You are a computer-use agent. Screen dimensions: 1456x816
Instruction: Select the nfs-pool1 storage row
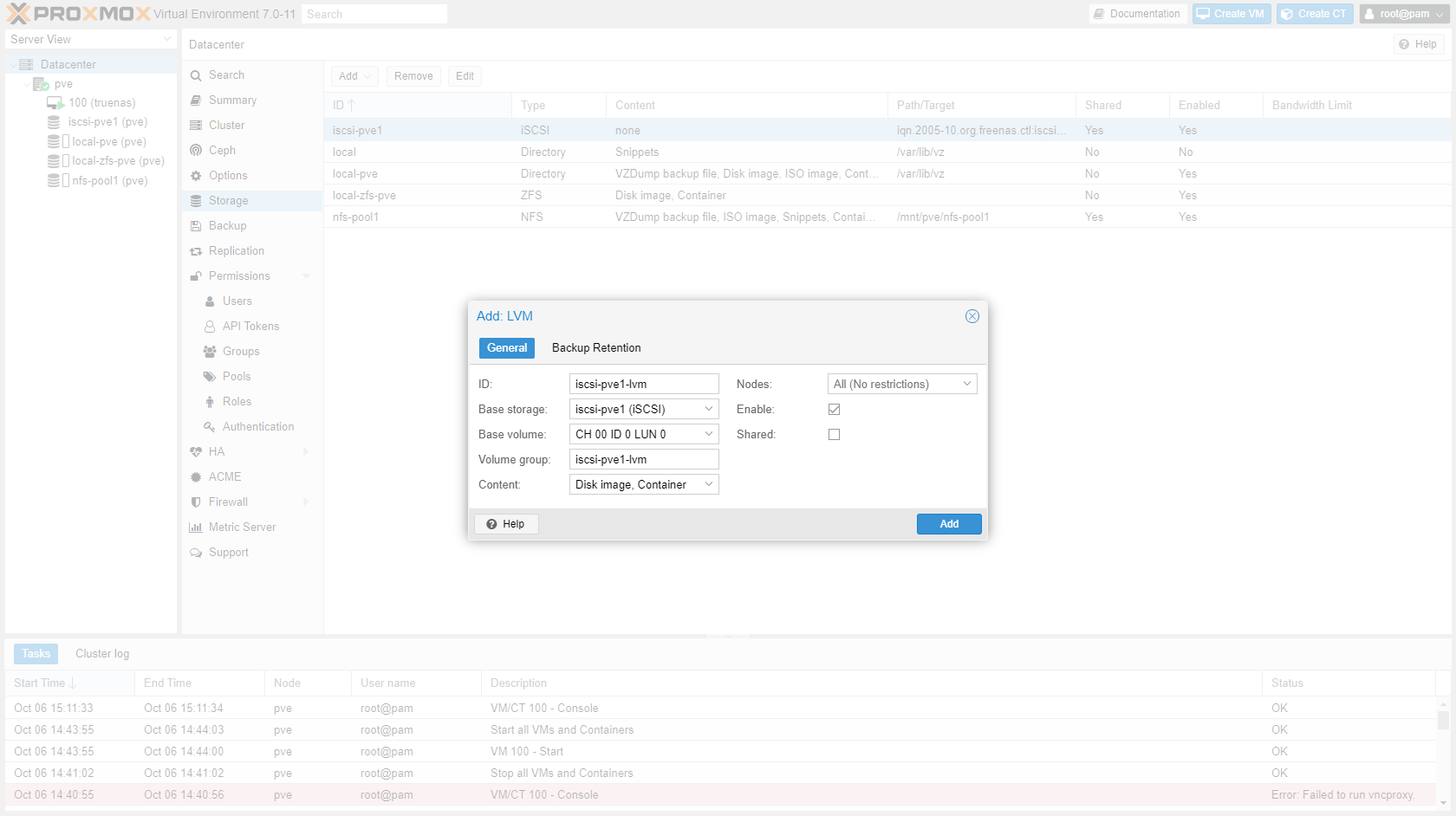[x=887, y=217]
